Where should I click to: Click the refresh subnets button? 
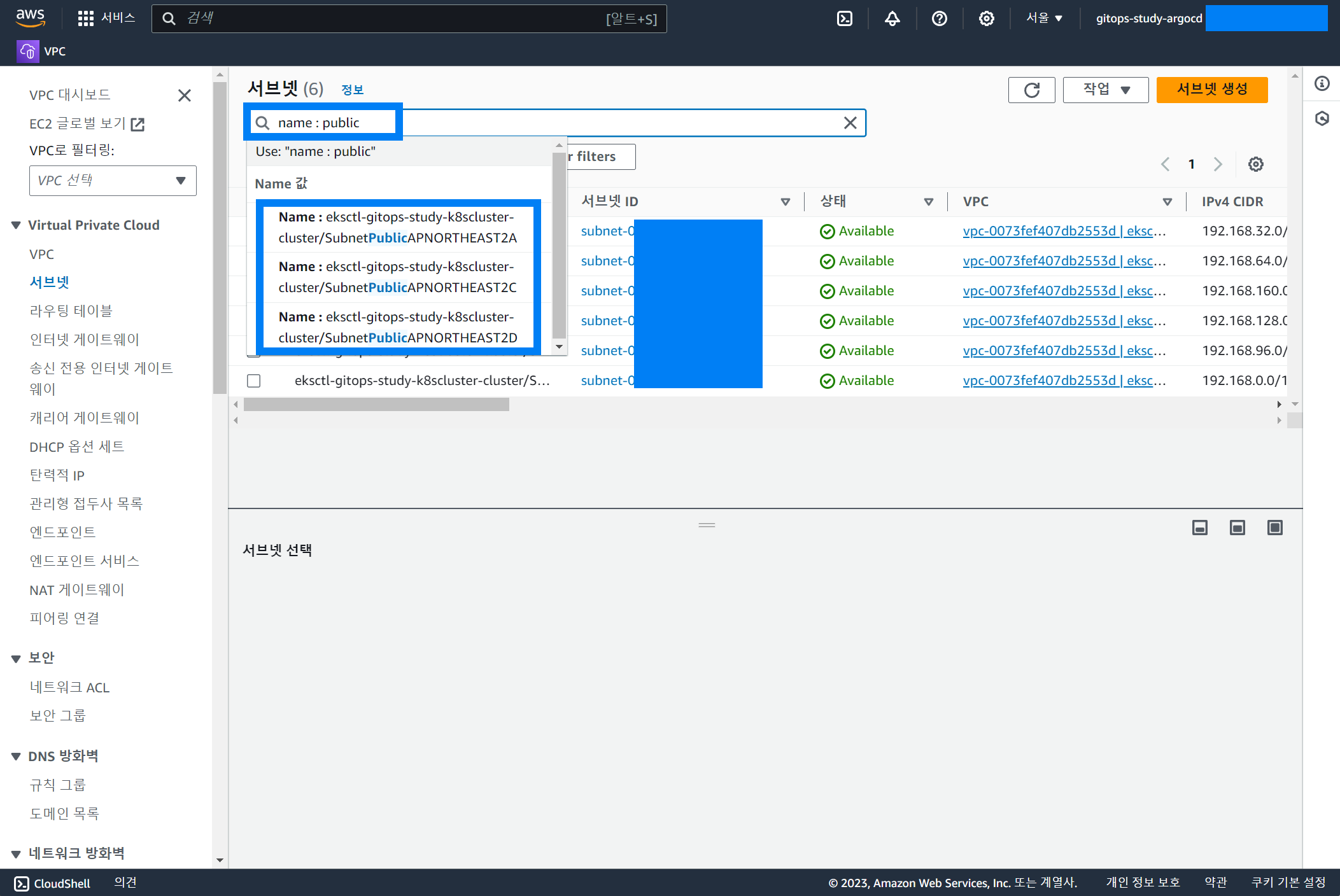click(1031, 90)
